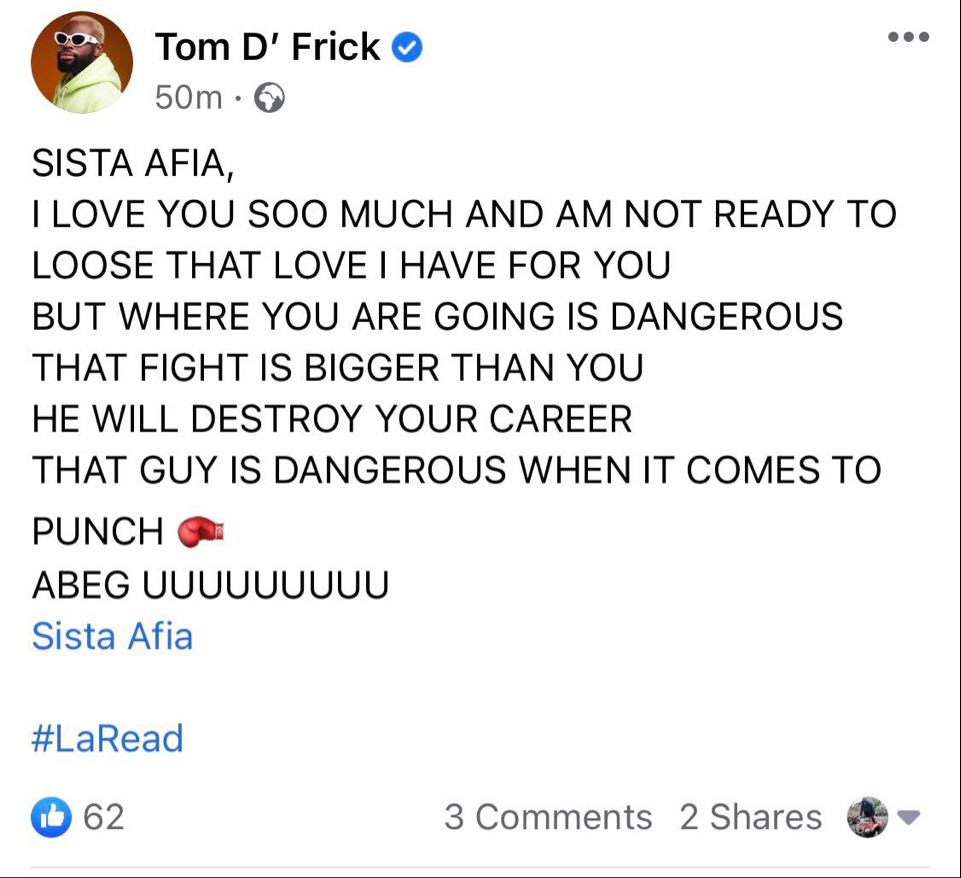Expand the dropdown arrow next to the avatar

point(908,817)
